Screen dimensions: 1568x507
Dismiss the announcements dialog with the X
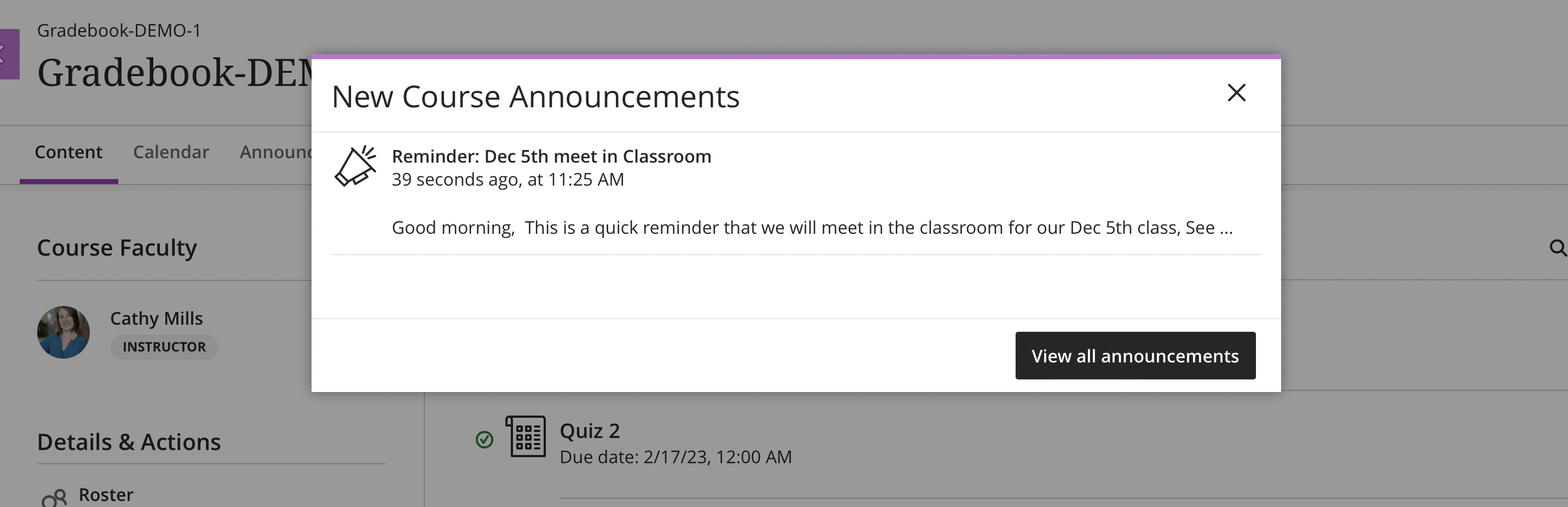pyautogui.click(x=1237, y=93)
